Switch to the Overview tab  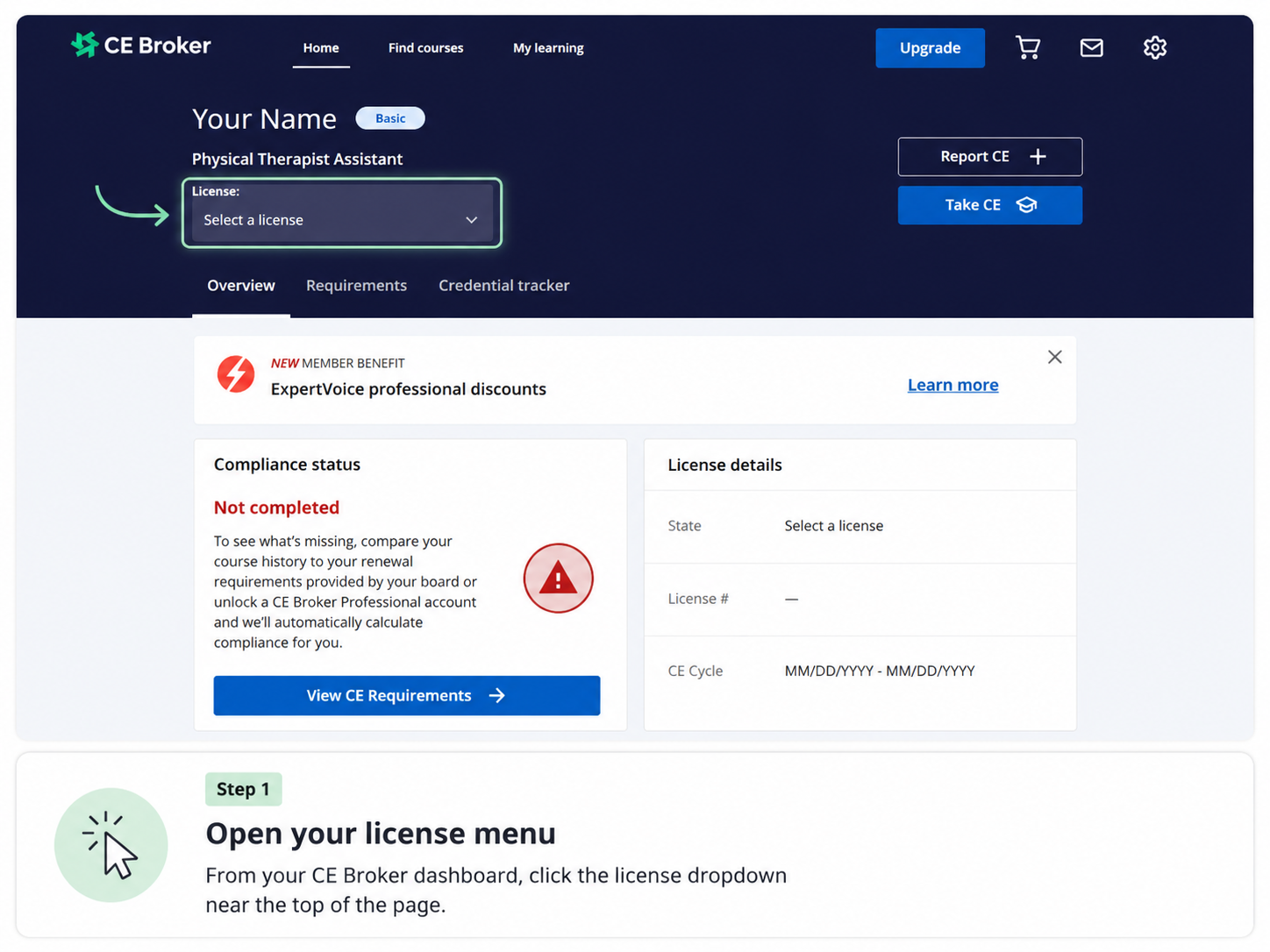point(241,286)
